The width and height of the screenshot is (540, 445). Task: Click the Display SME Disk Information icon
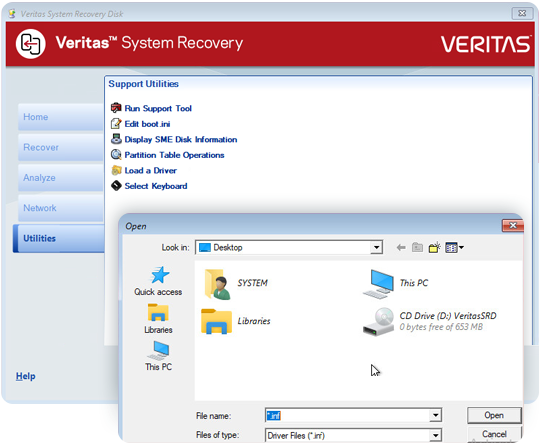(x=116, y=139)
